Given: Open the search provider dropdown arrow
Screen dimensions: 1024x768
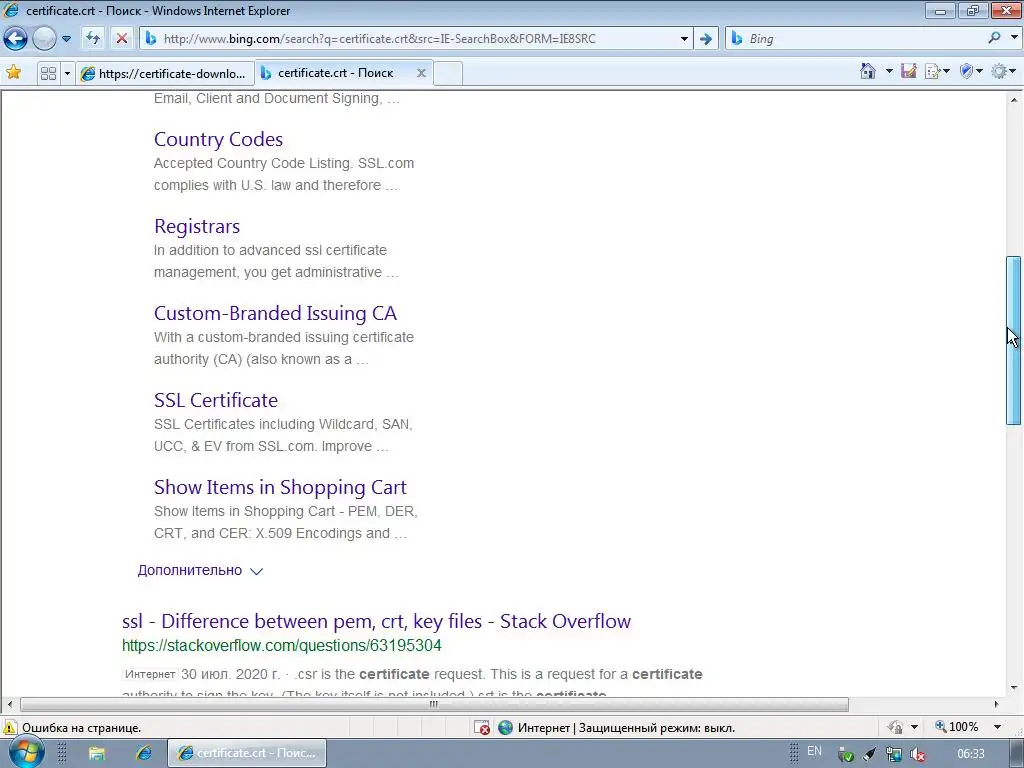Looking at the screenshot, I should (x=1014, y=38).
